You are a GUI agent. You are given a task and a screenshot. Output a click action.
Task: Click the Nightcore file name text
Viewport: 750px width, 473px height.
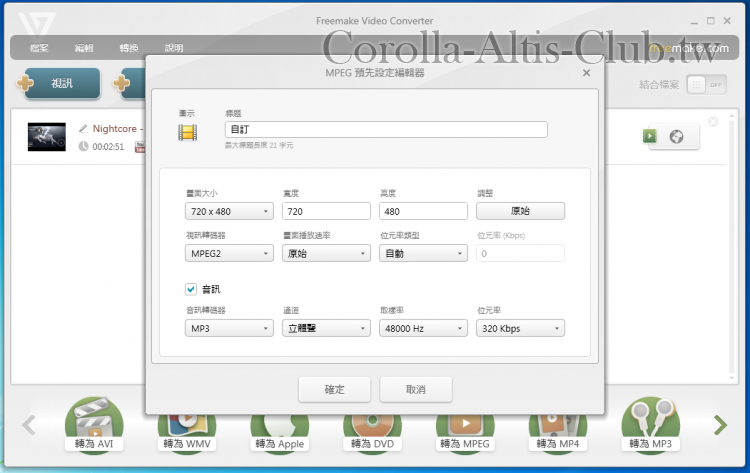(x=118, y=129)
